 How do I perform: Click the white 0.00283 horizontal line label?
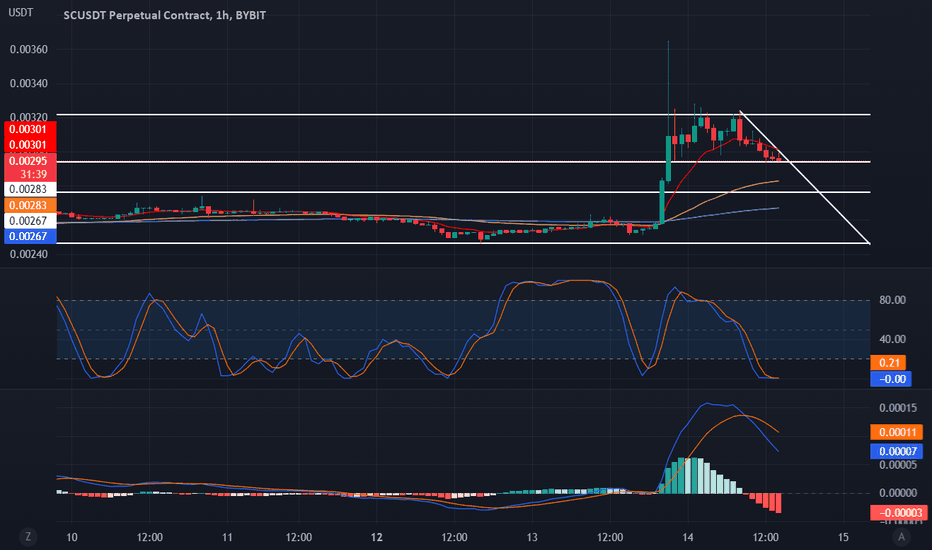pyautogui.click(x=30, y=189)
